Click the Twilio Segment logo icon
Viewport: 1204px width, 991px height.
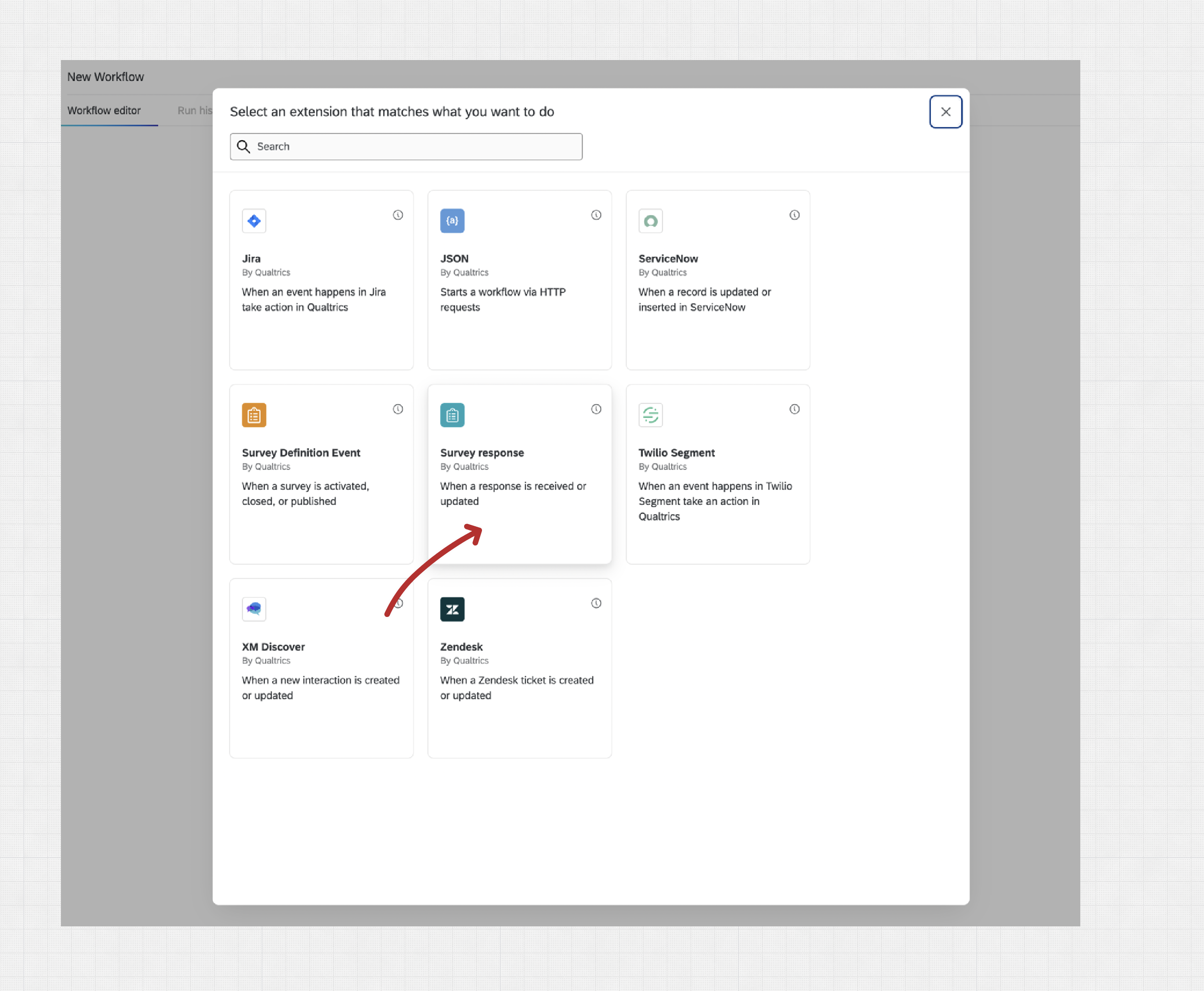651,415
